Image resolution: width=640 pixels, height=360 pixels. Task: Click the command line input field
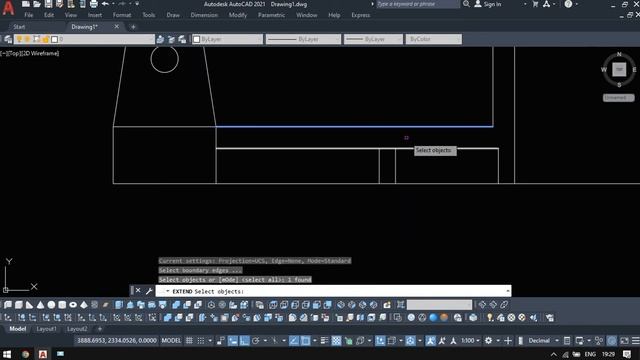click(333, 291)
